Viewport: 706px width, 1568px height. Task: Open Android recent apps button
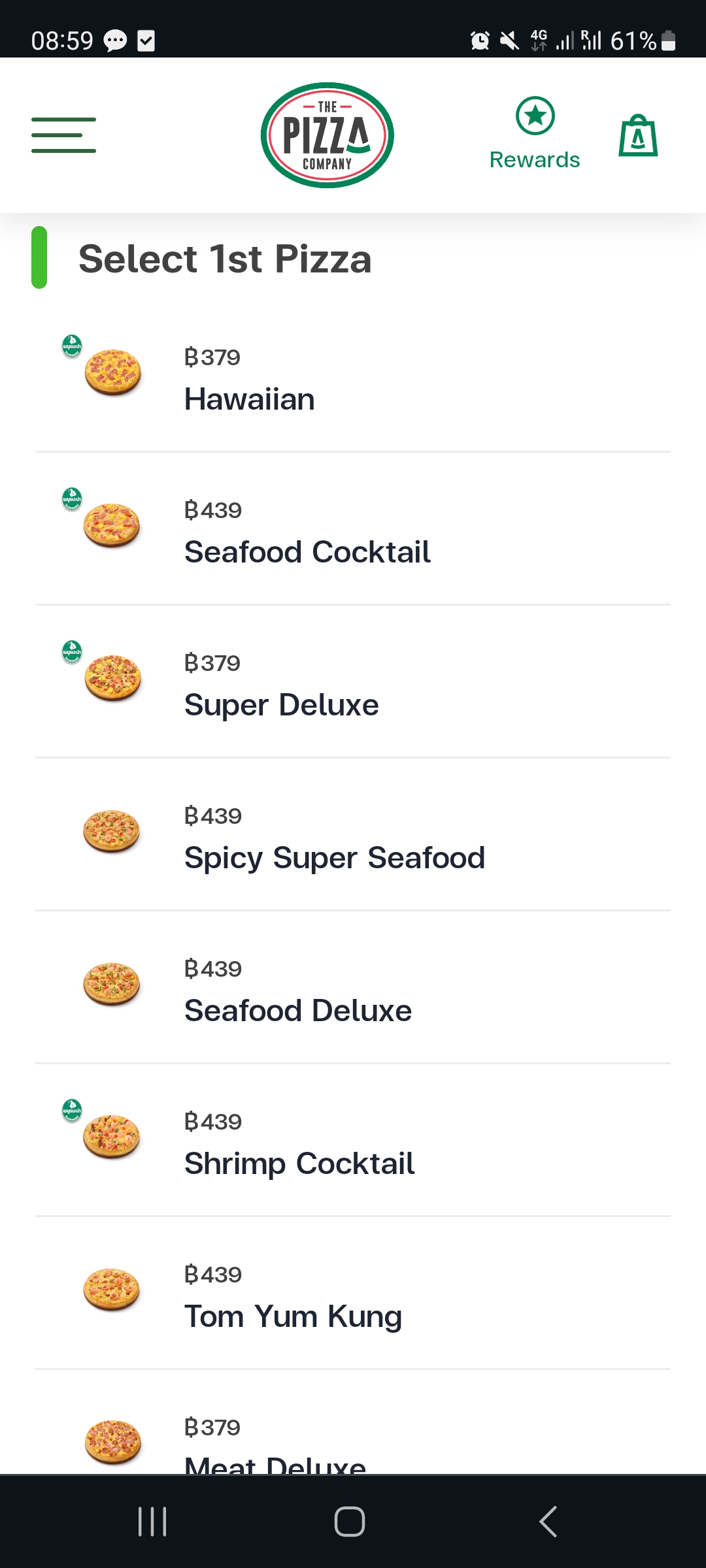(152, 1522)
